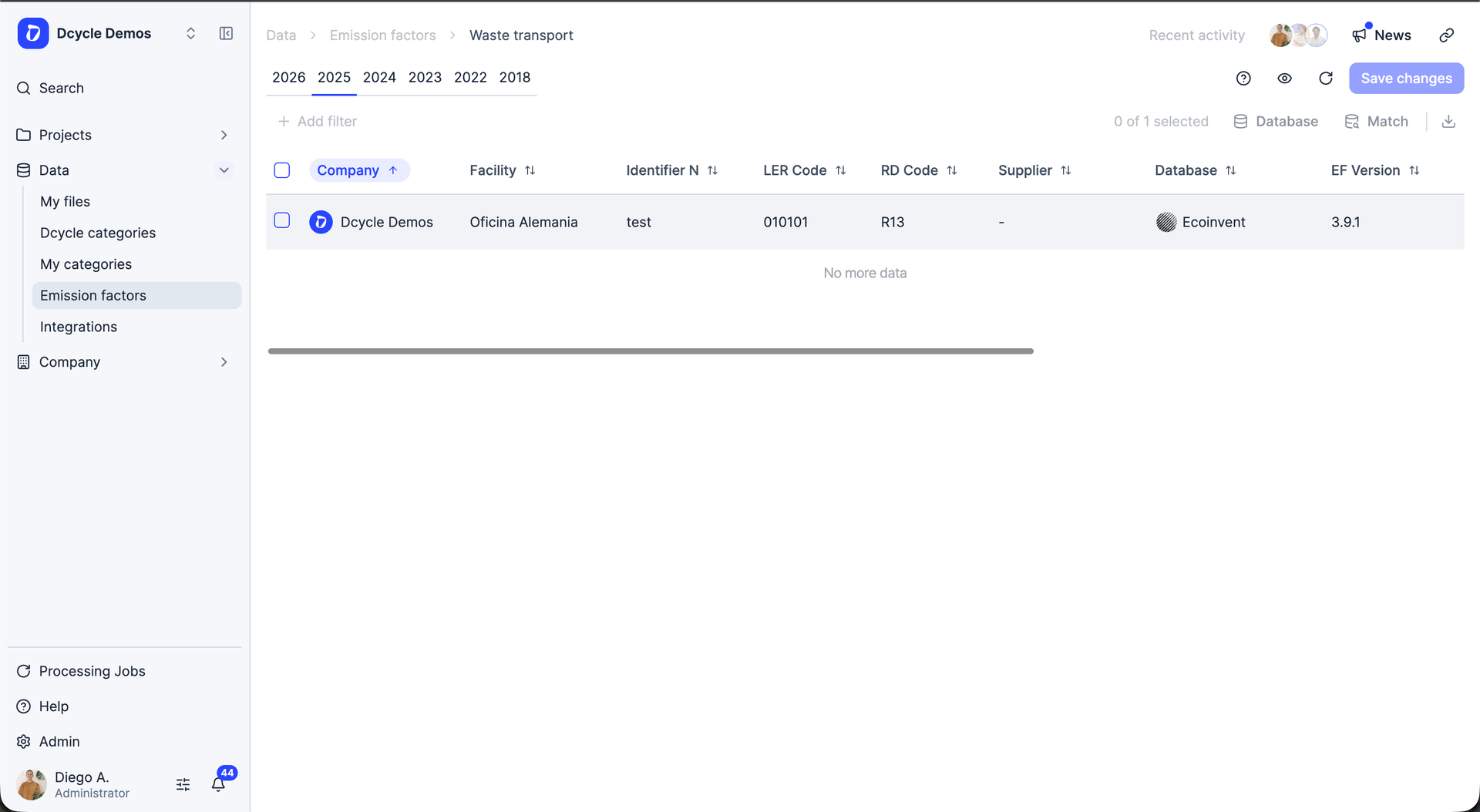Sort by Company column
Viewport: 1480px width, 812px height.
(359, 170)
